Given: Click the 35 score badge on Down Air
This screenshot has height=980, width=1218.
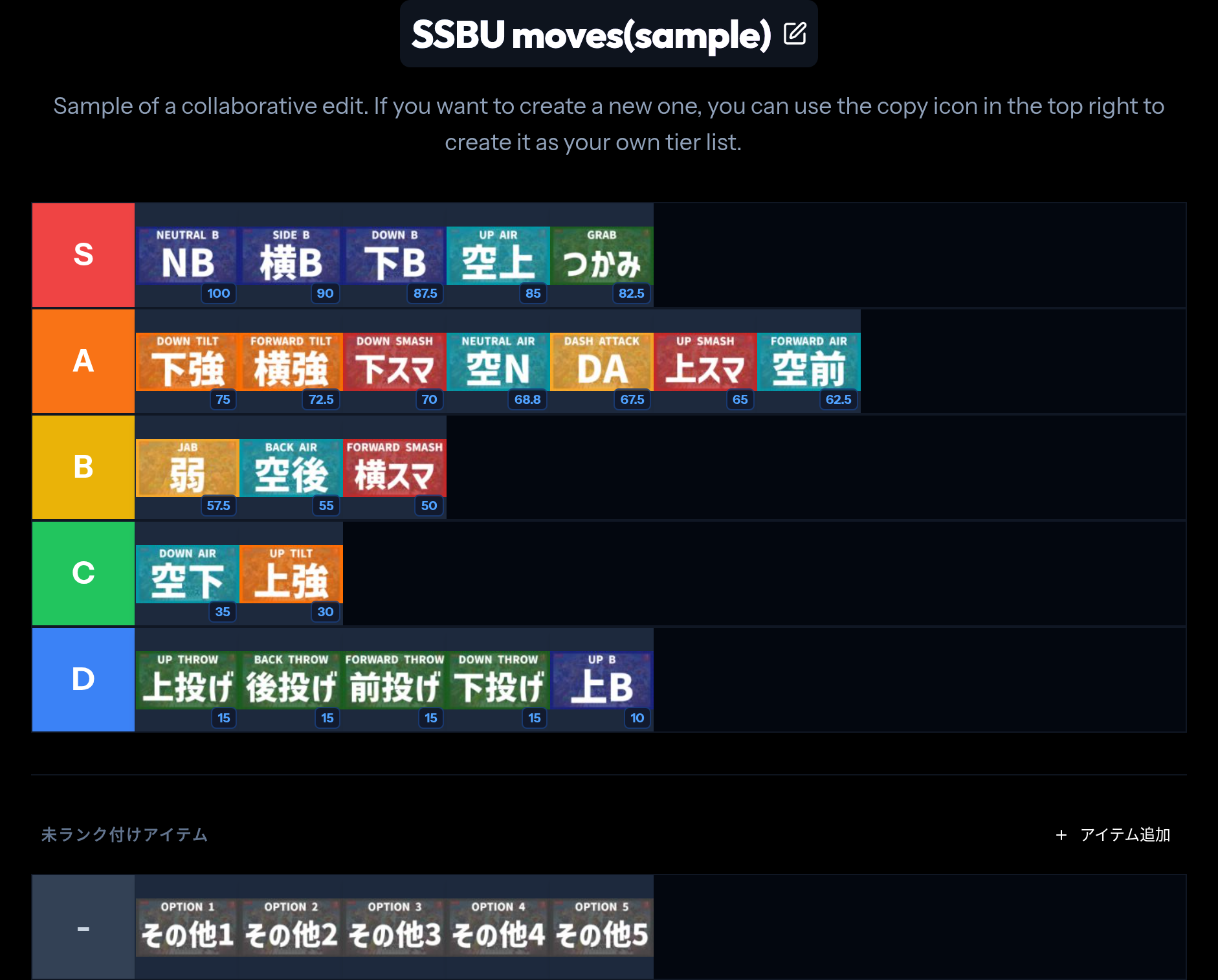Looking at the screenshot, I should (223, 612).
